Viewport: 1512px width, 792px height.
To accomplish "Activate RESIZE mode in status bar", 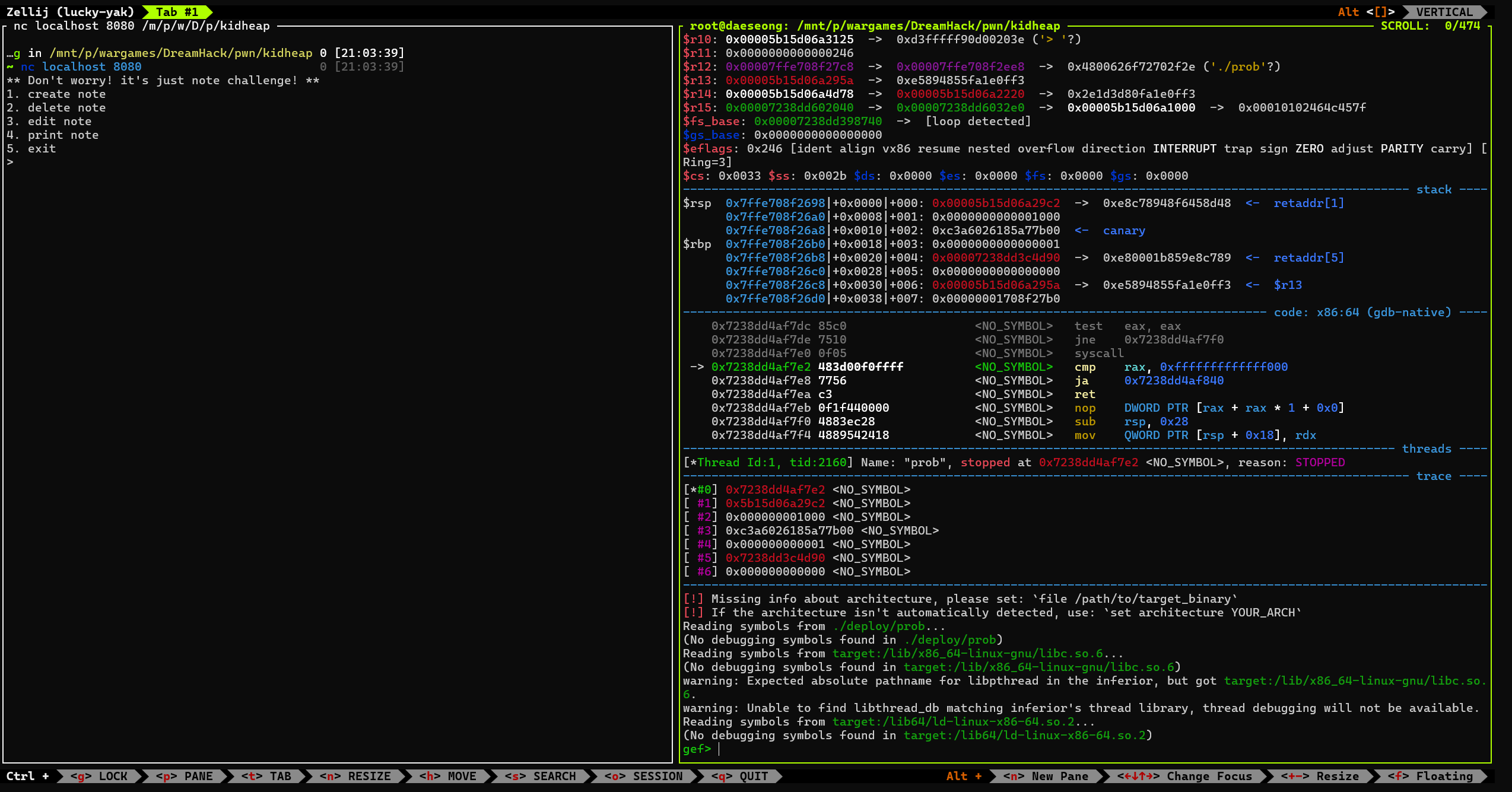I will (x=355, y=776).
